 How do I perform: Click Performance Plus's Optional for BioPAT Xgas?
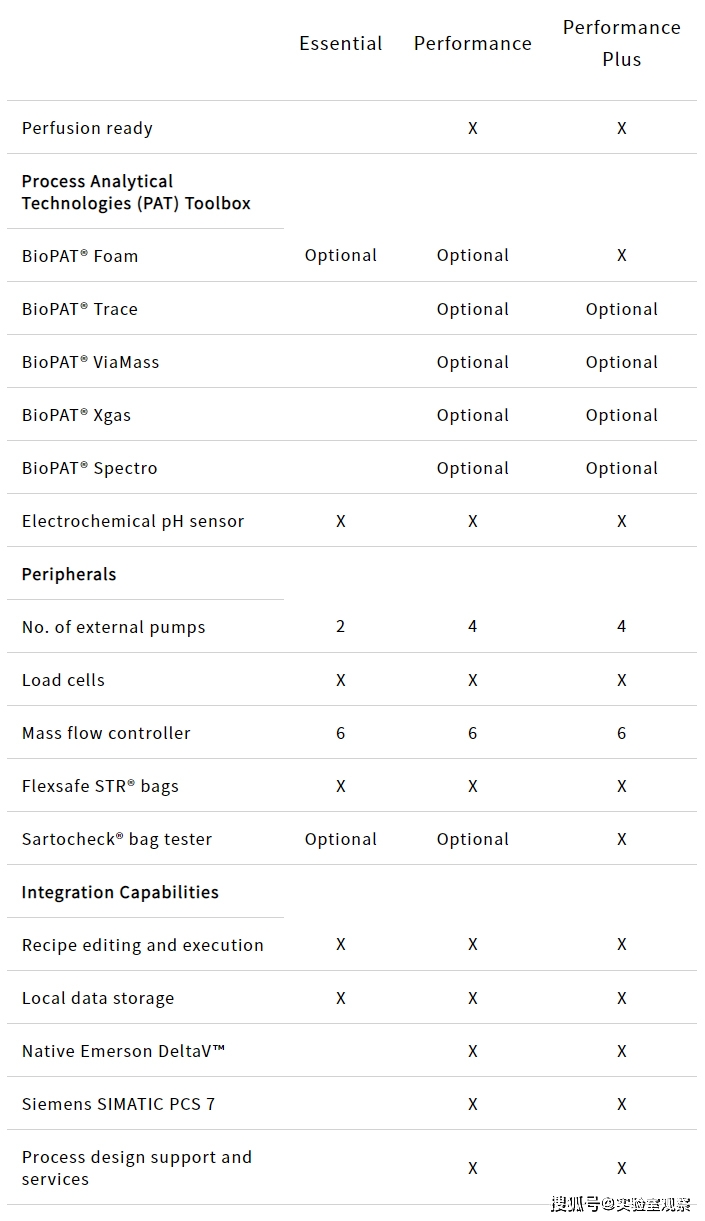pos(621,415)
